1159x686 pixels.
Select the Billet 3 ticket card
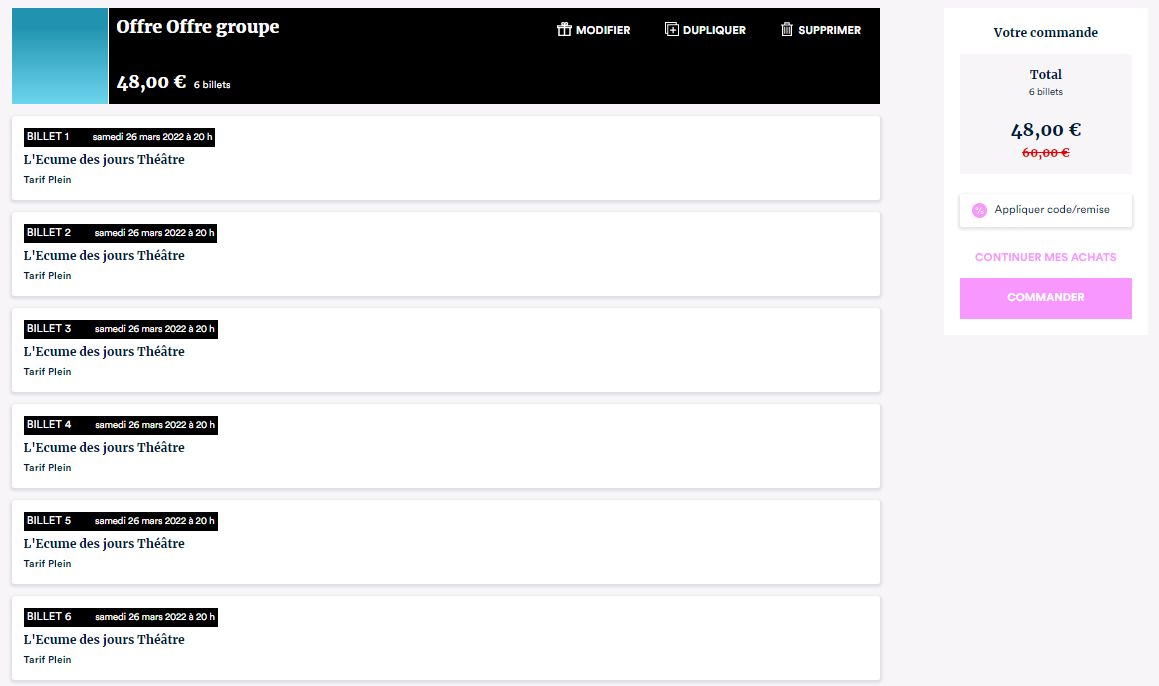445,350
